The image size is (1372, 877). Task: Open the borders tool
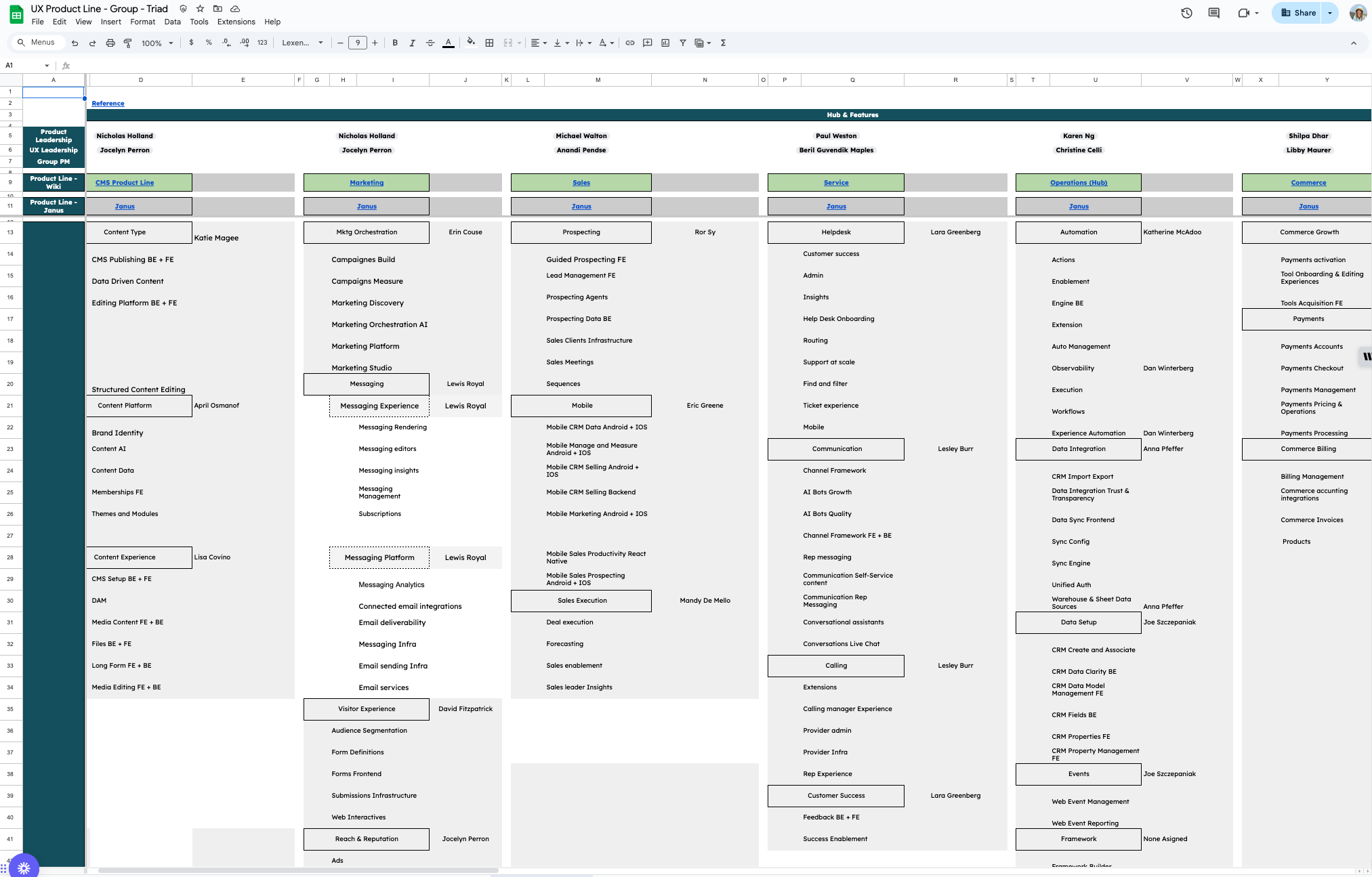(489, 43)
